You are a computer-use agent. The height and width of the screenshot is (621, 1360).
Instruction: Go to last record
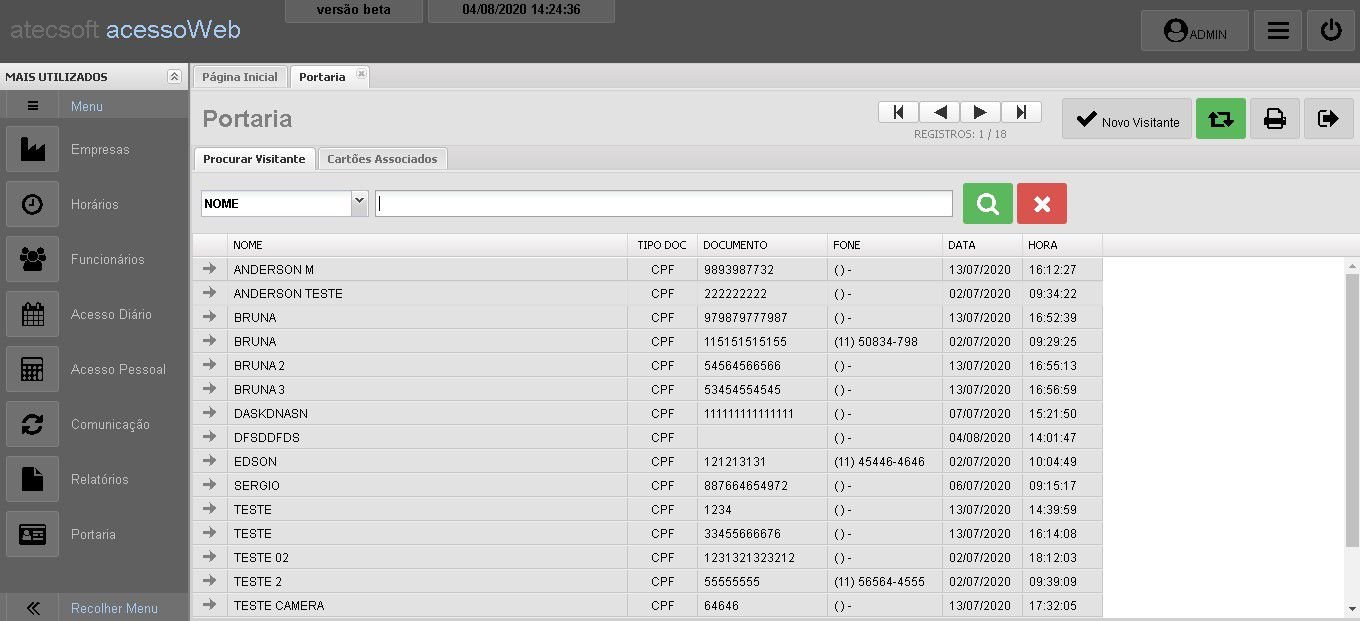pos(1021,112)
